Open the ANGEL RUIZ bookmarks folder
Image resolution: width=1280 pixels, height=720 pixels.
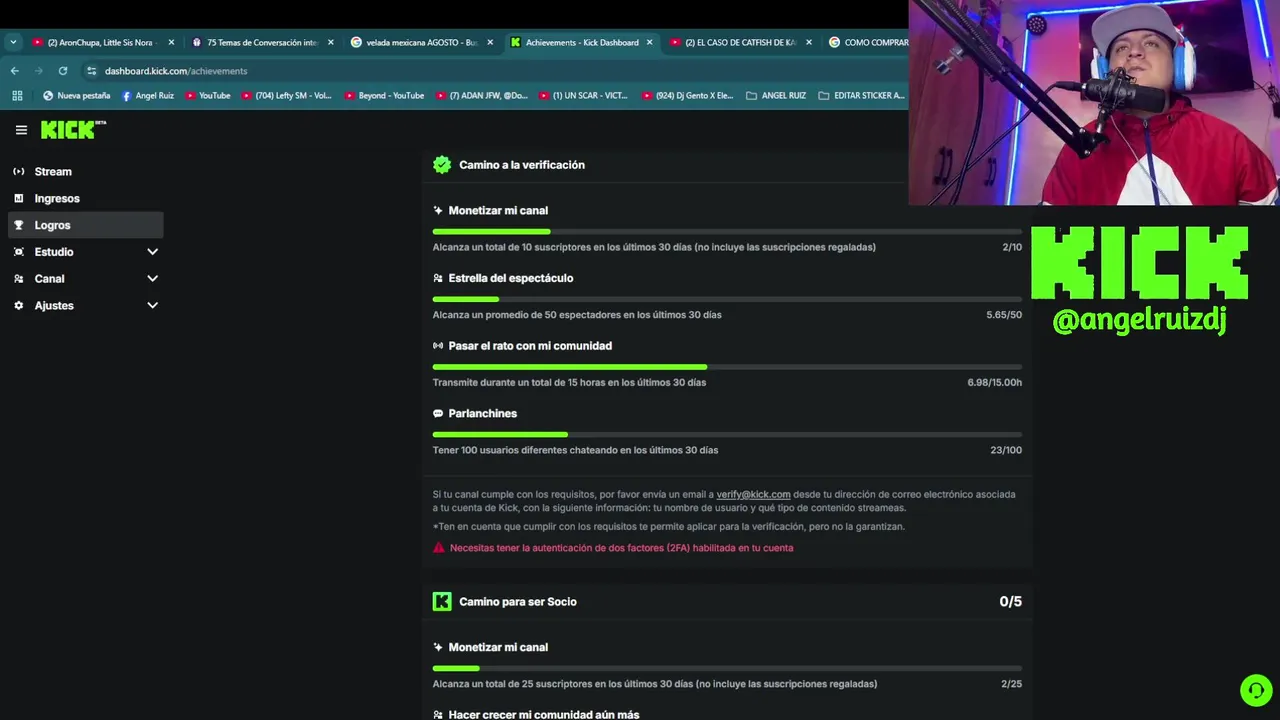(x=775, y=96)
